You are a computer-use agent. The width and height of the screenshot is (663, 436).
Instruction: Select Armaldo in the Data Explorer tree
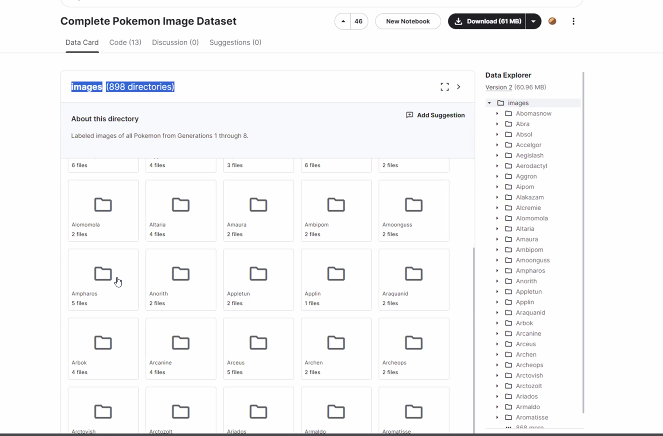[528, 407]
